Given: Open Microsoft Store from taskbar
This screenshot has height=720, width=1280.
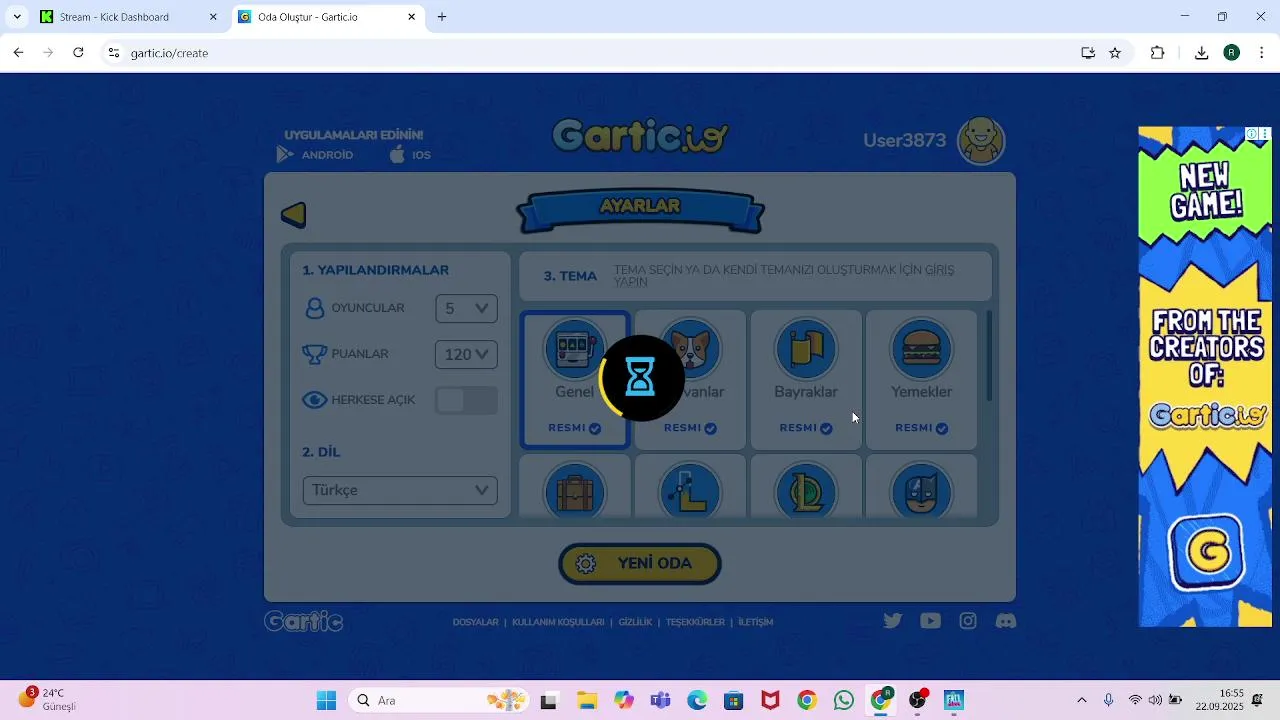Looking at the screenshot, I should click(x=734, y=701).
